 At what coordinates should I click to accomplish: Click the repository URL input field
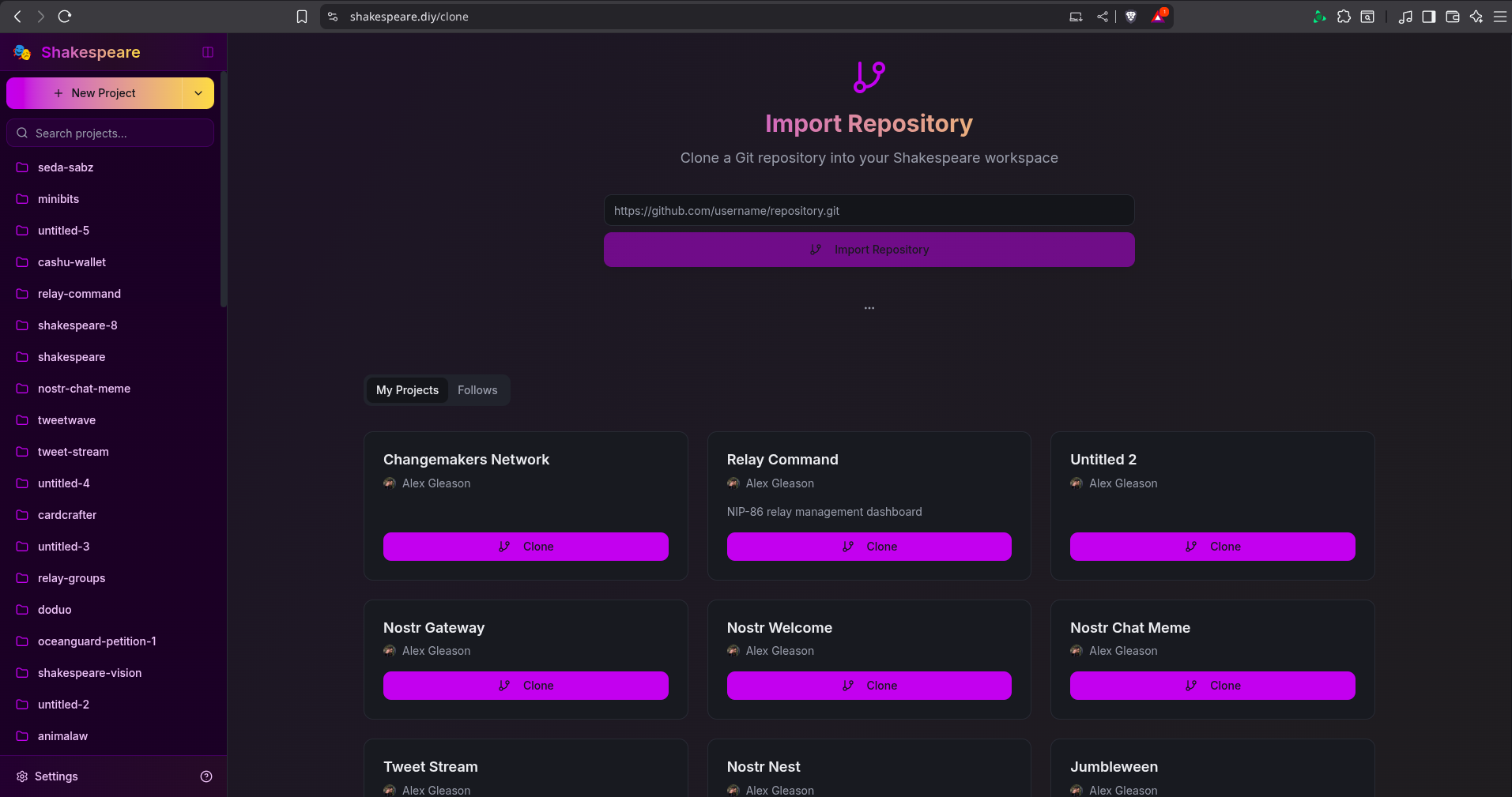pyautogui.click(x=869, y=211)
